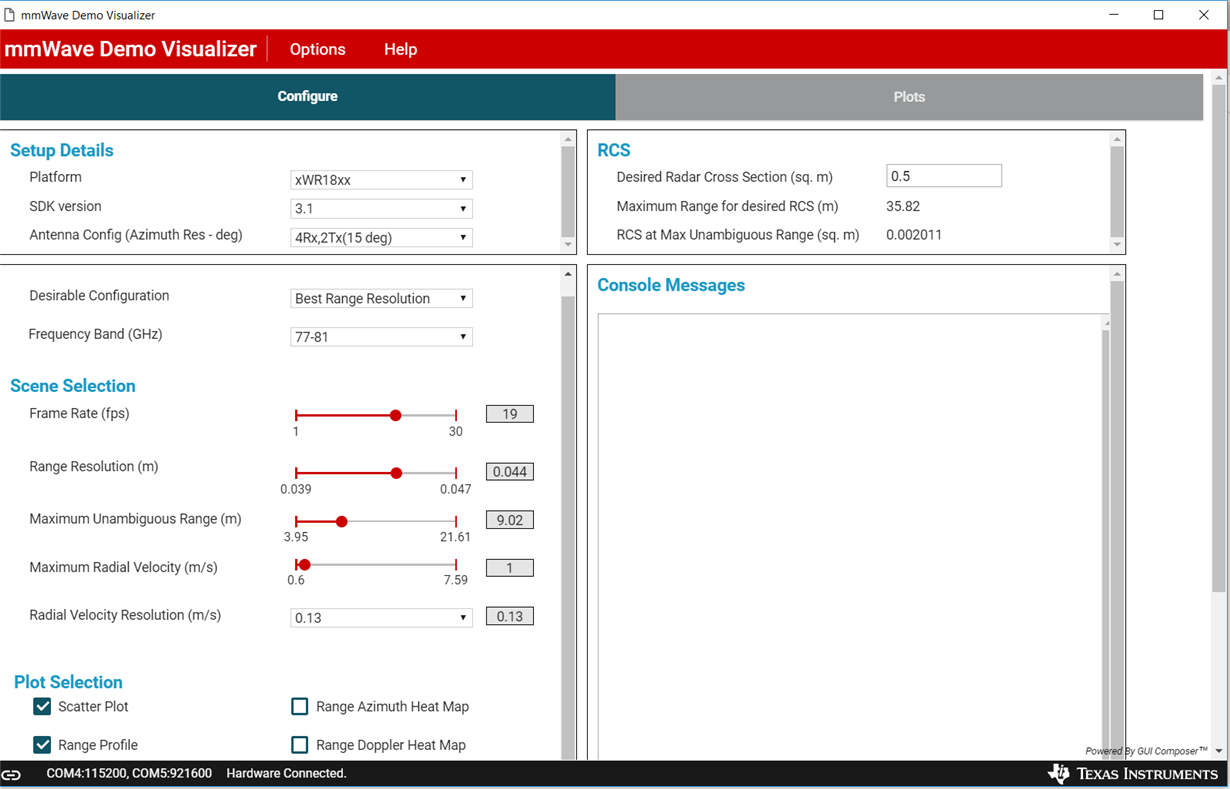
Task: Click the Plot Selection heading
Action: point(68,682)
